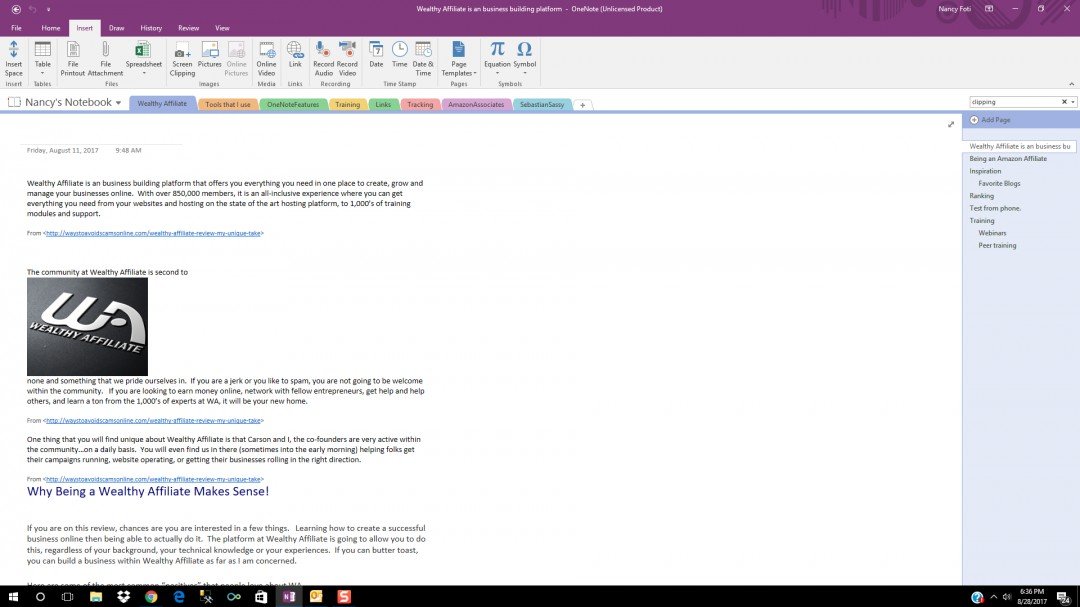This screenshot has height=607, width=1080.
Task: Insert the Date stamp
Action: coord(376,55)
